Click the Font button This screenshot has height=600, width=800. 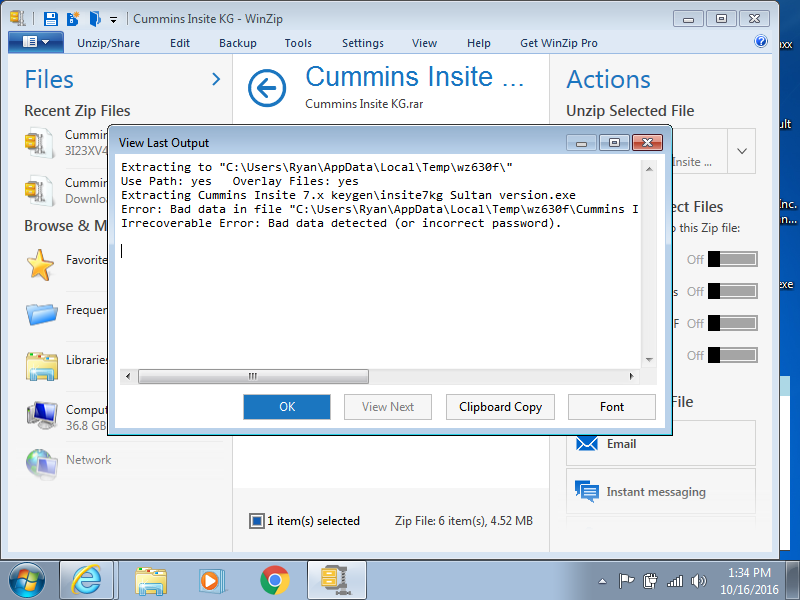(x=612, y=407)
